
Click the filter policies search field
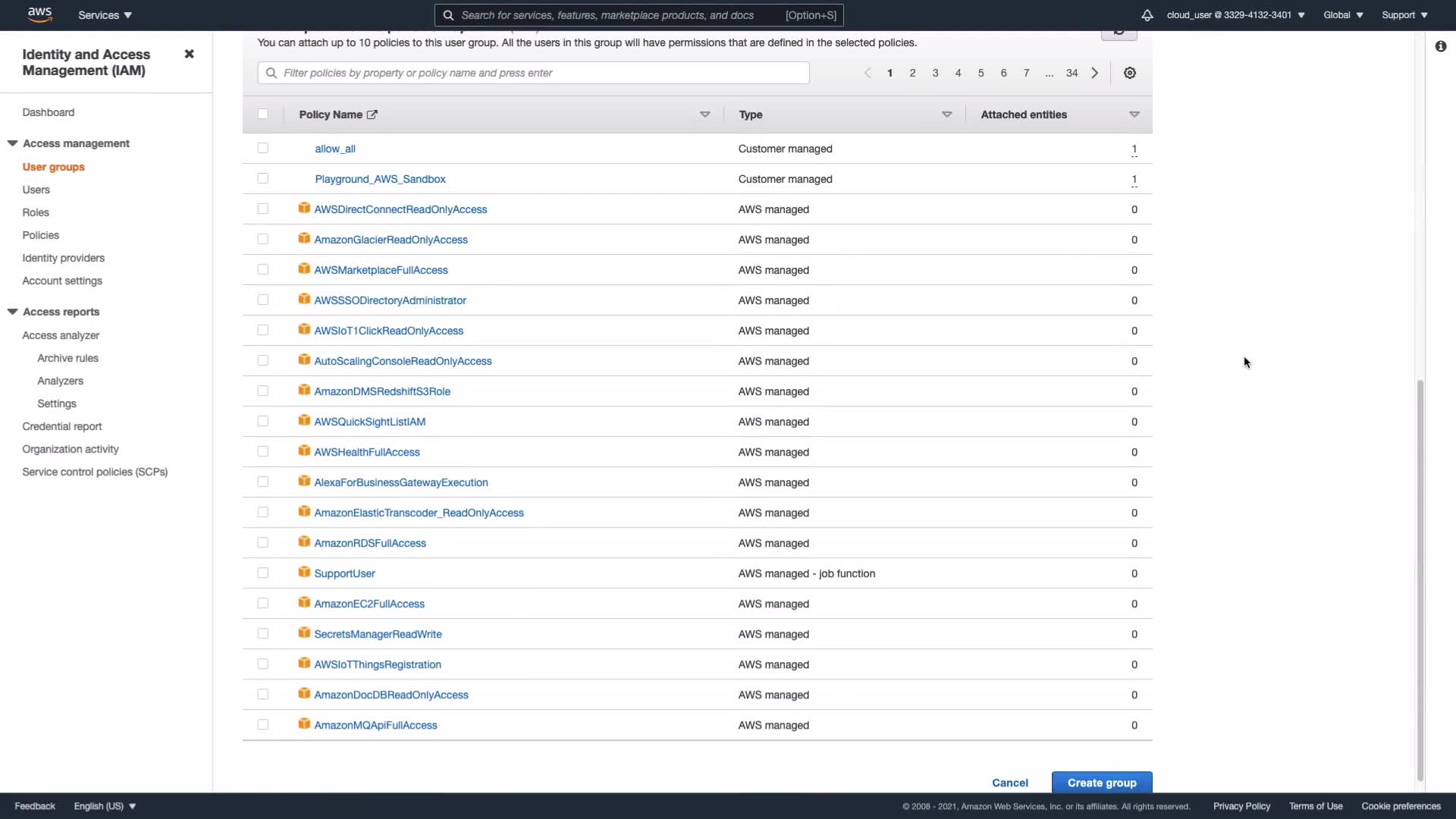coord(534,73)
